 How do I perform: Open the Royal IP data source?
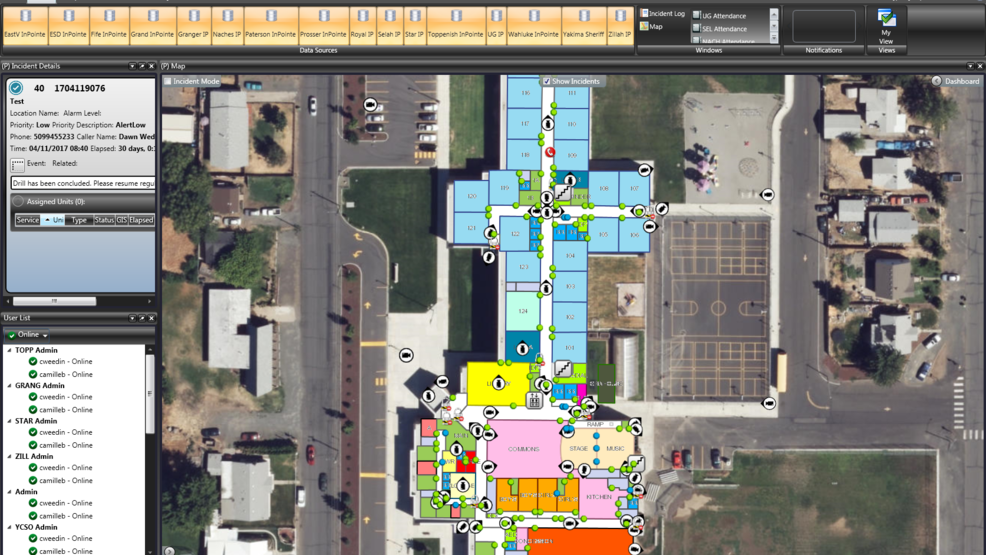(x=362, y=25)
